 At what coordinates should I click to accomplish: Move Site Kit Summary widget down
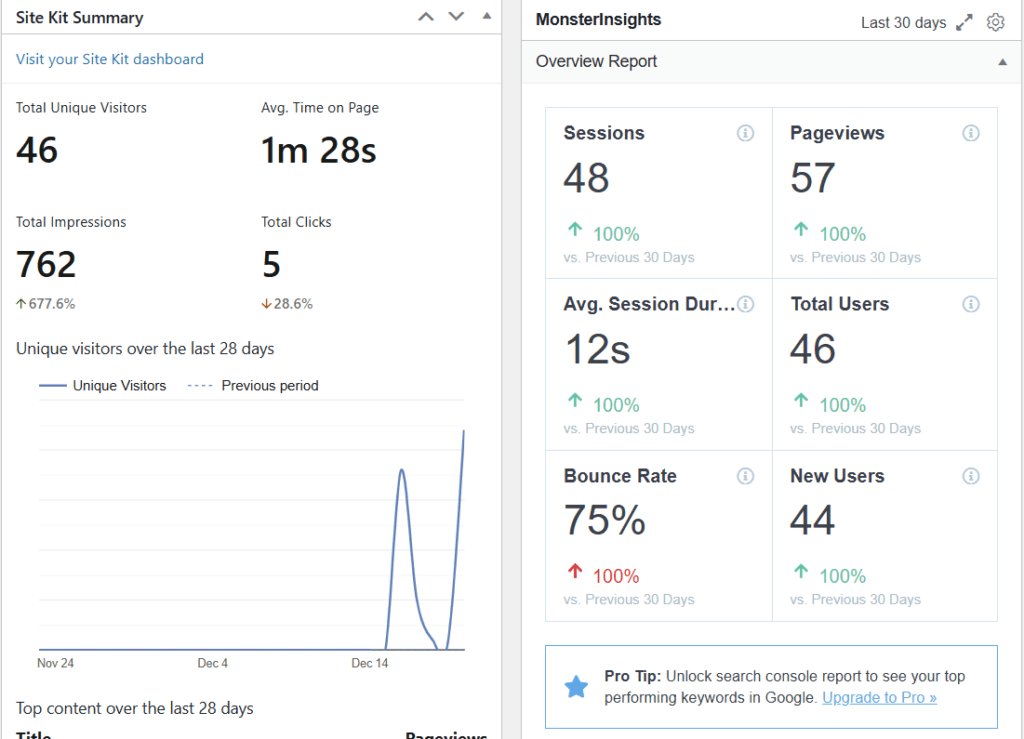click(x=454, y=16)
